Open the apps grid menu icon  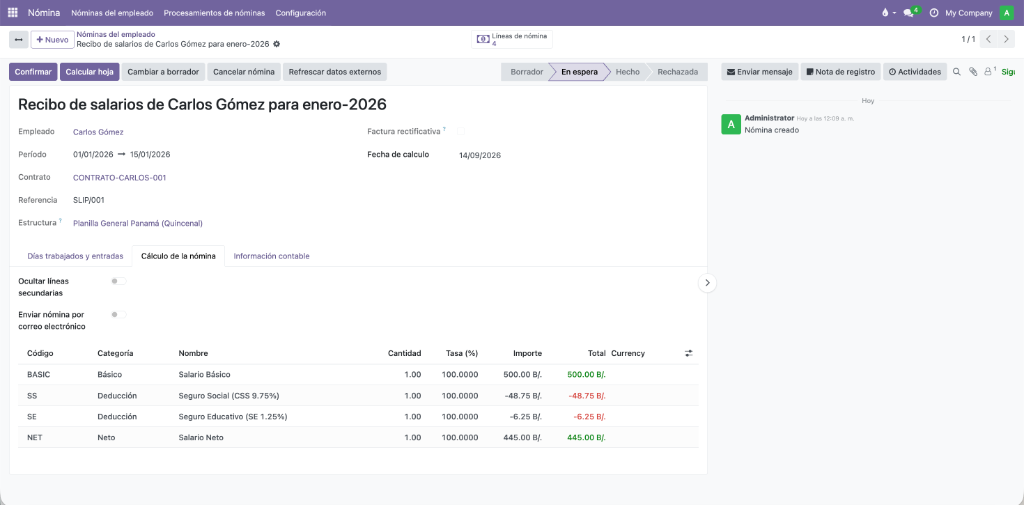click(12, 12)
